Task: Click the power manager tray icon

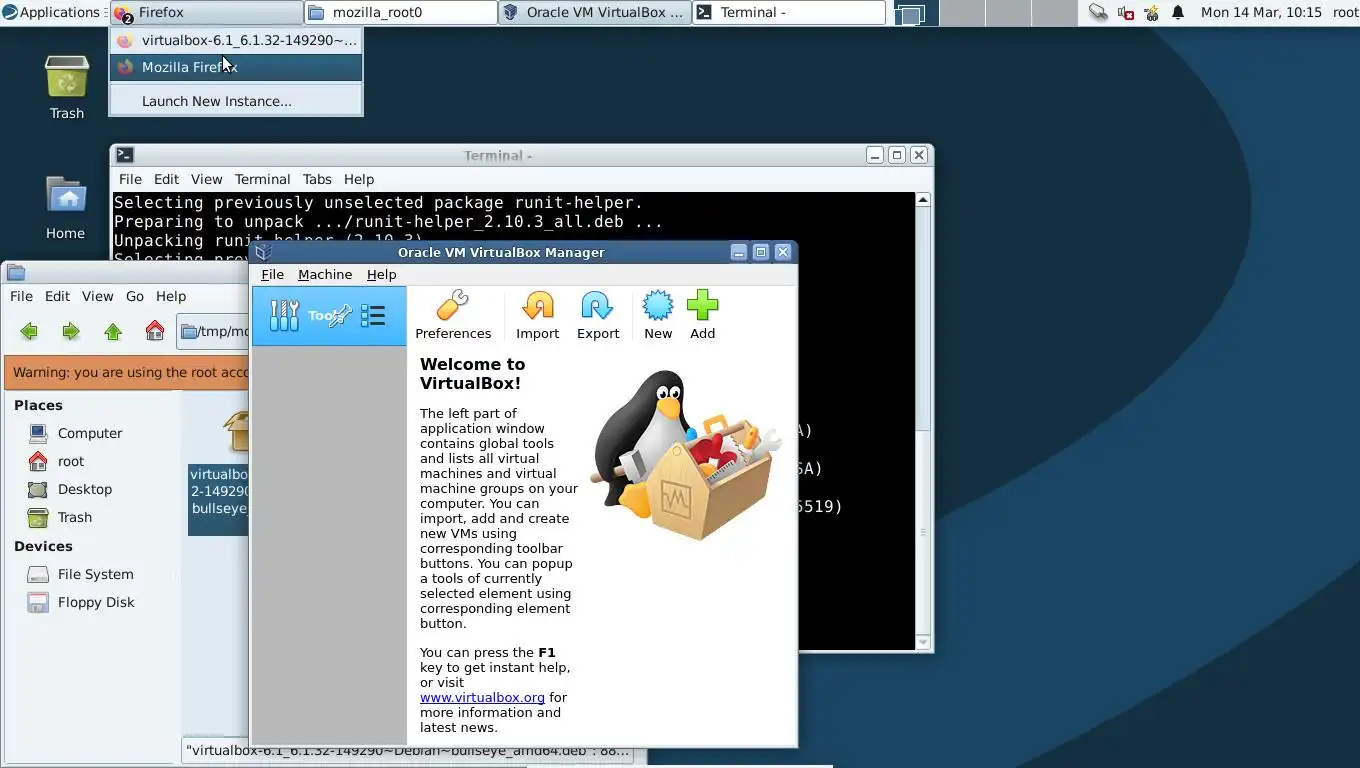Action: pyautogui.click(x=1151, y=13)
